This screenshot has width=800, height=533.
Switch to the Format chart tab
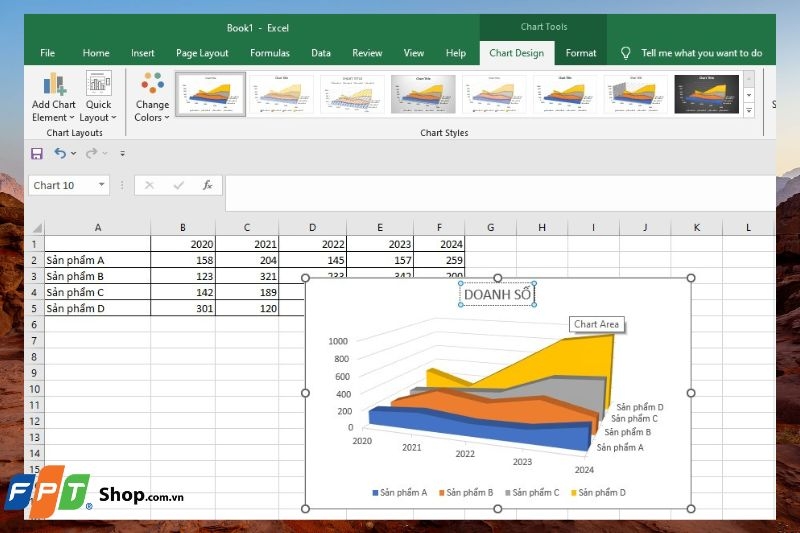pos(581,53)
